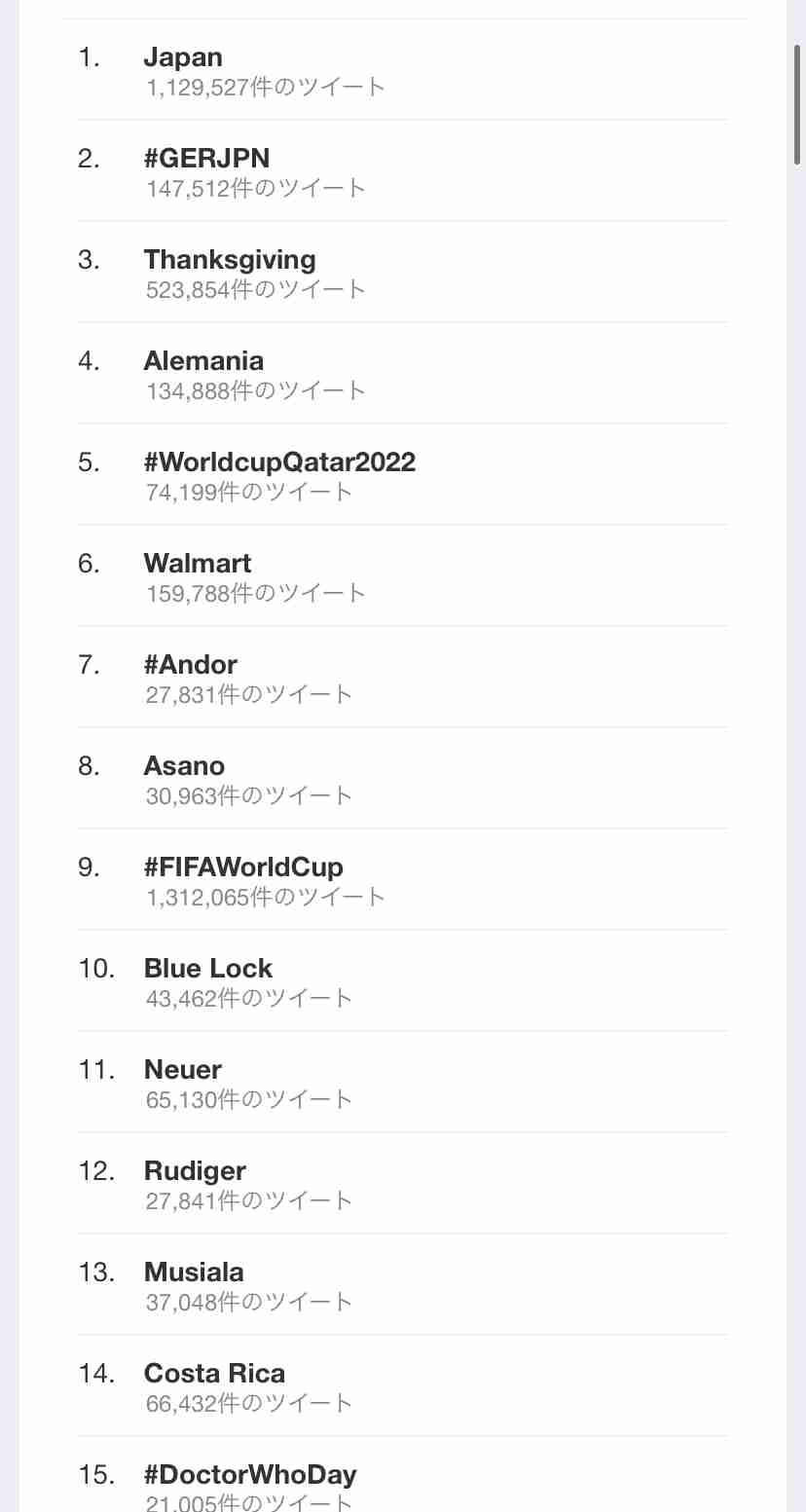Open the Blue Lock trend
Viewport: 806px width, 1512px height.
[208, 969]
